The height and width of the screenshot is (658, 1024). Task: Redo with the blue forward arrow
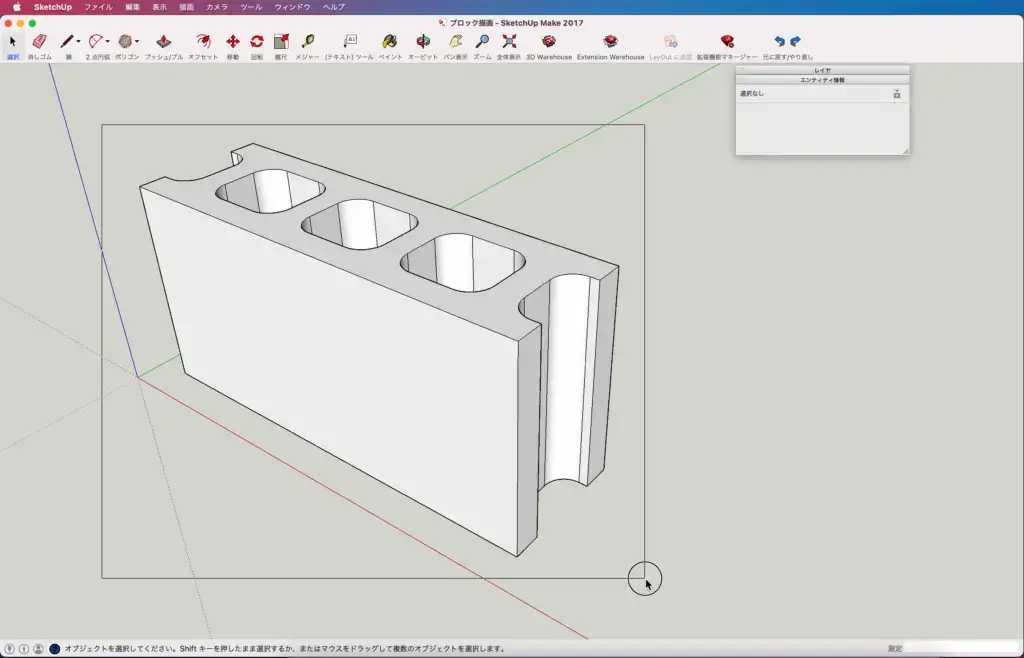coord(795,42)
